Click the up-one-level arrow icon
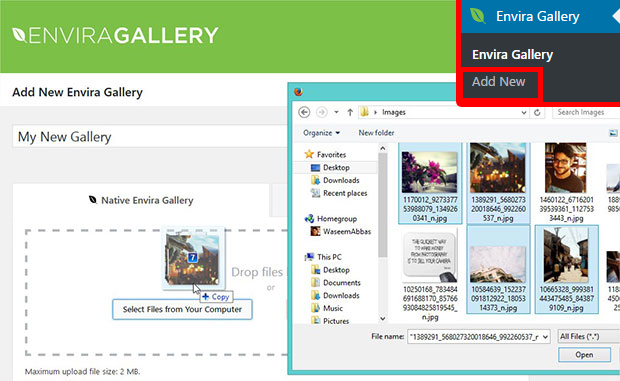Viewport: 620px width, 381px height. tap(350, 112)
